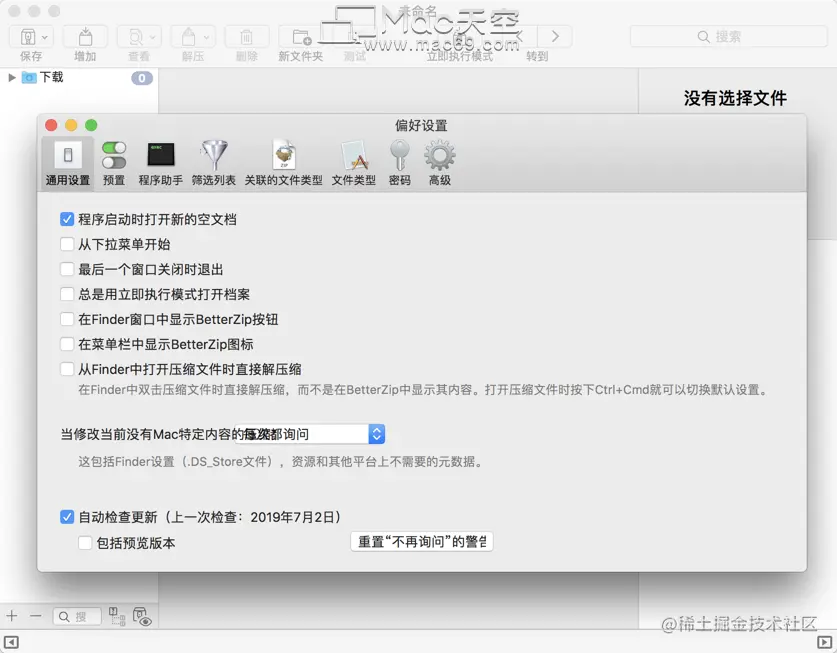This screenshot has height=653, width=837.
Task: Click the tree structure icon in bottom bar
Action: 117,616
